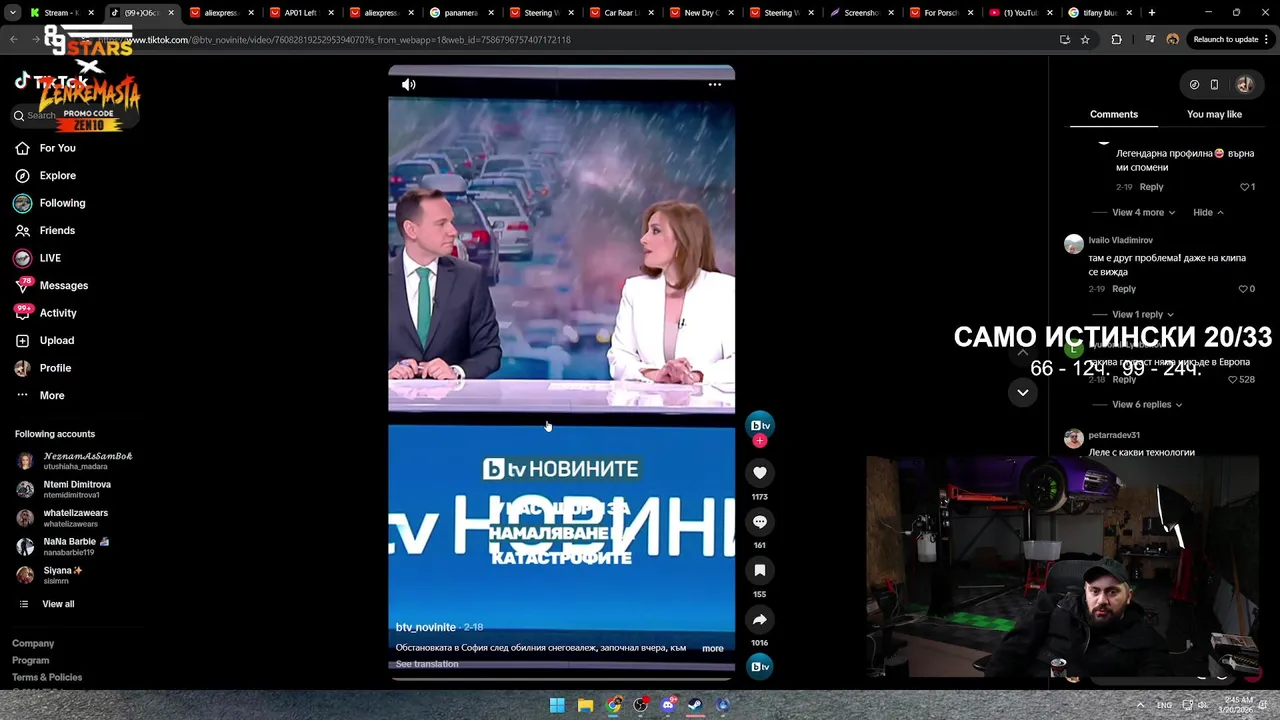Expand View 1 reply

click(1143, 315)
